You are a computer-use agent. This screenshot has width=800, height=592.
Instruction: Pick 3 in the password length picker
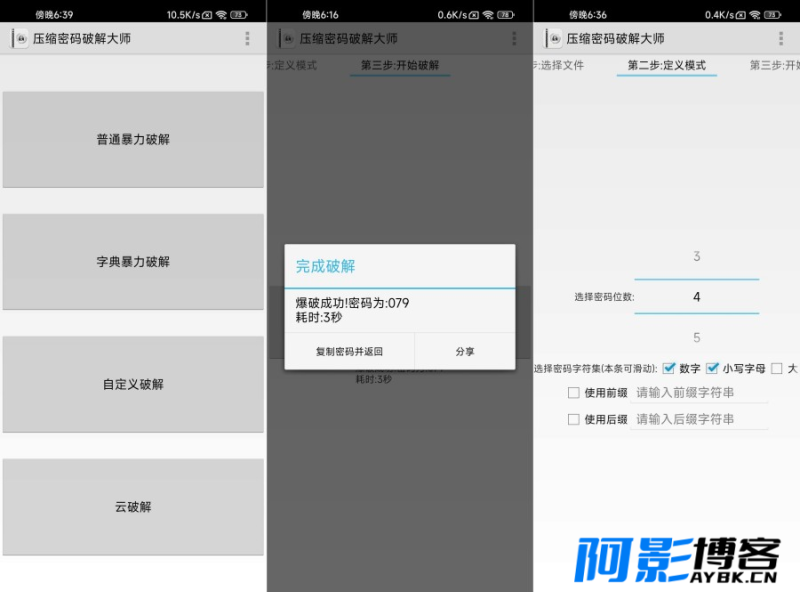697,256
